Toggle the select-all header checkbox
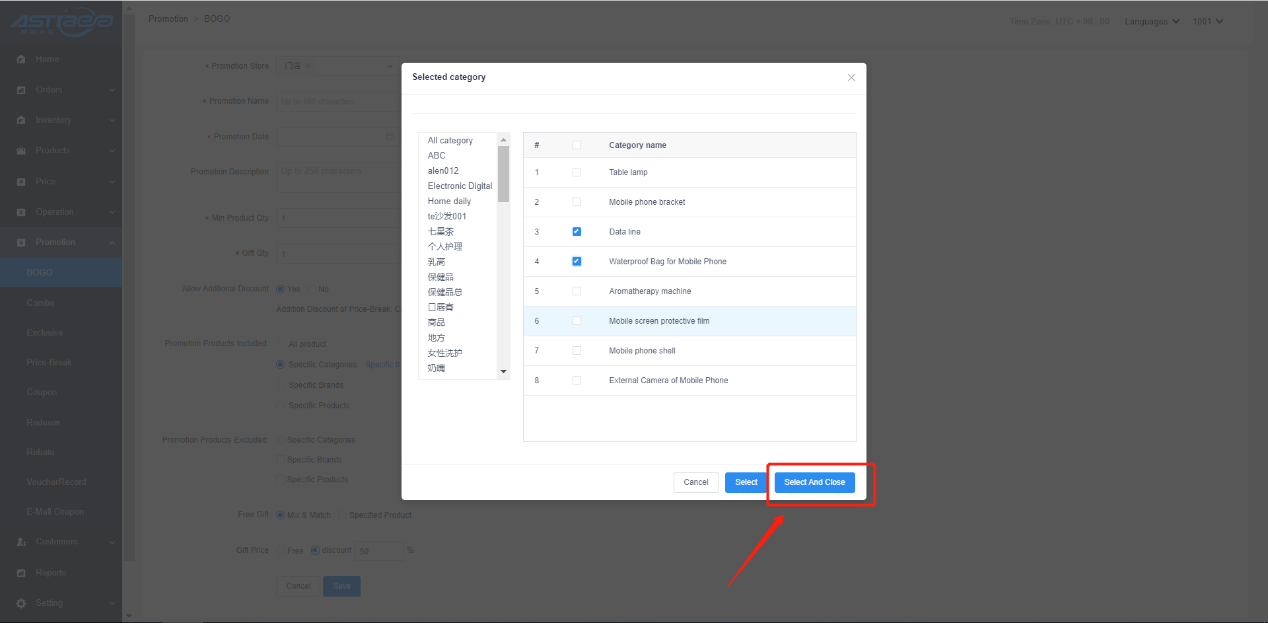This screenshot has height=623, width=1268. [576, 145]
